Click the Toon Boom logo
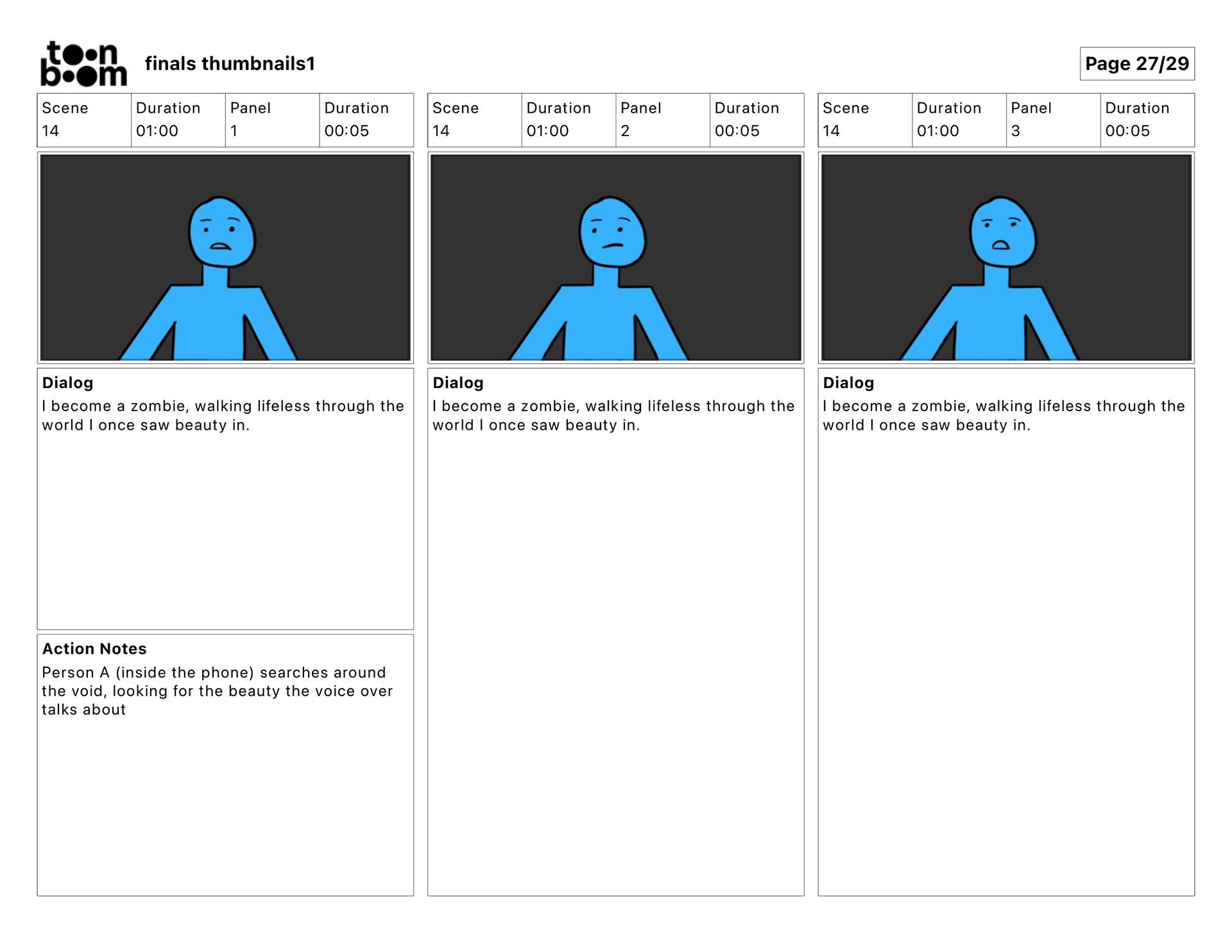 [x=83, y=64]
